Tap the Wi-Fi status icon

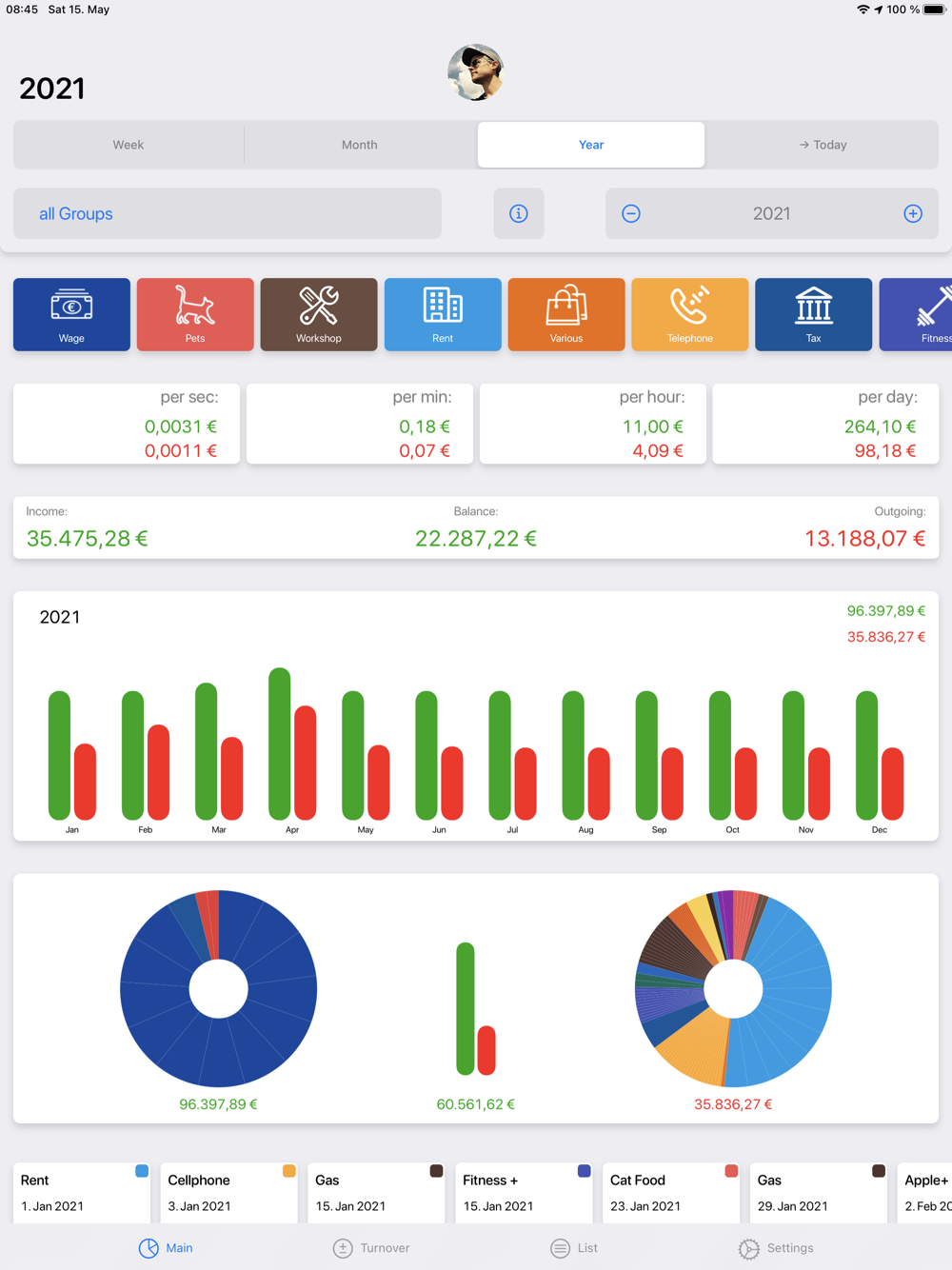tap(863, 10)
